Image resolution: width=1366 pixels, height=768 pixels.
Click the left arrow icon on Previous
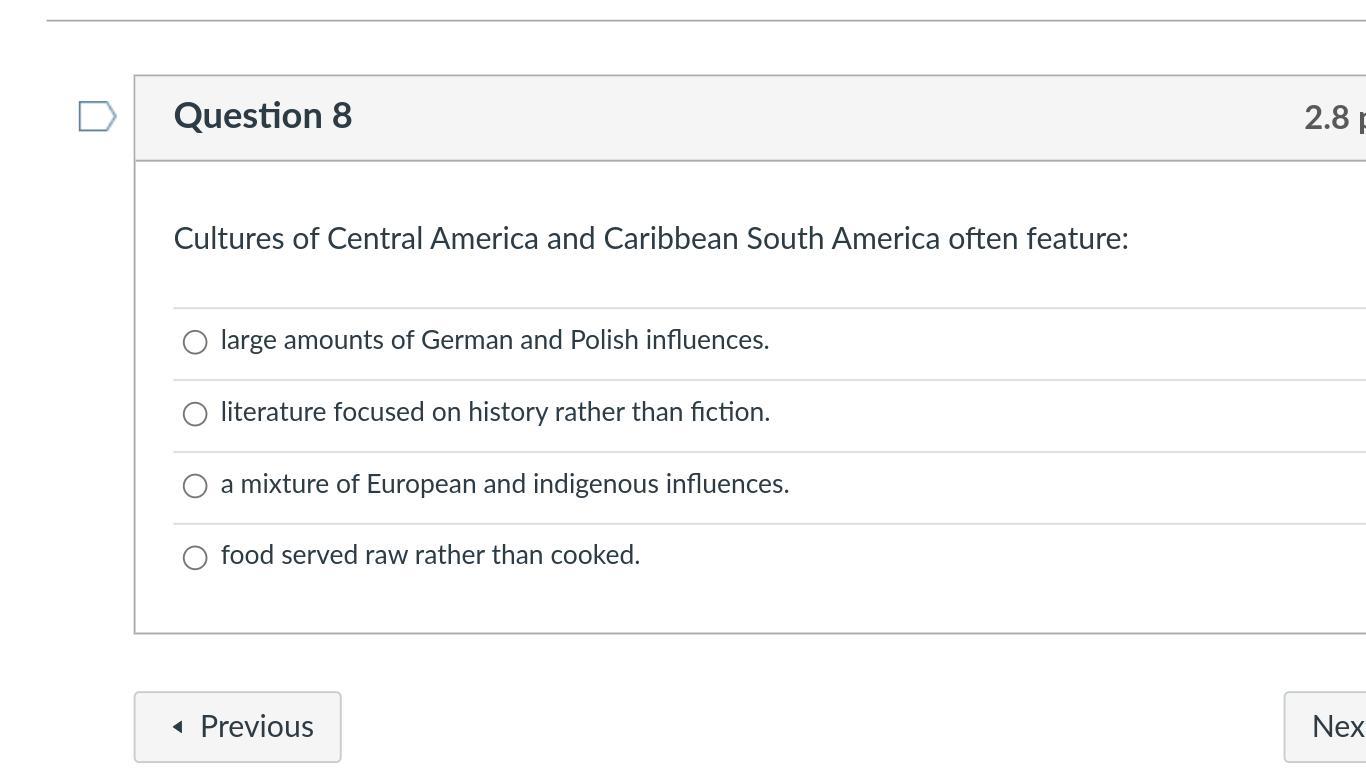(178, 727)
